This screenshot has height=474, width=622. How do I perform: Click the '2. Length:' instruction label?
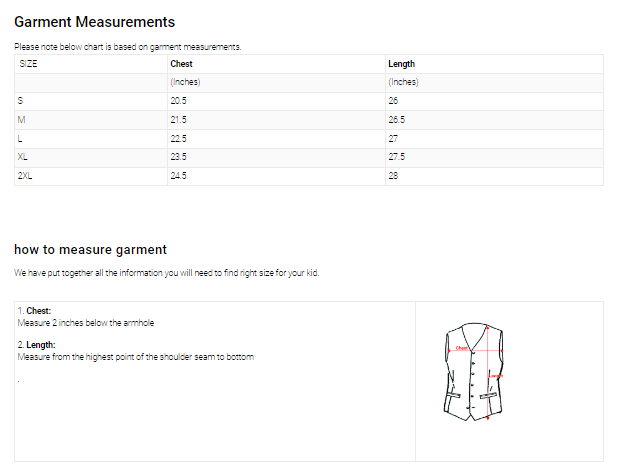point(36,345)
